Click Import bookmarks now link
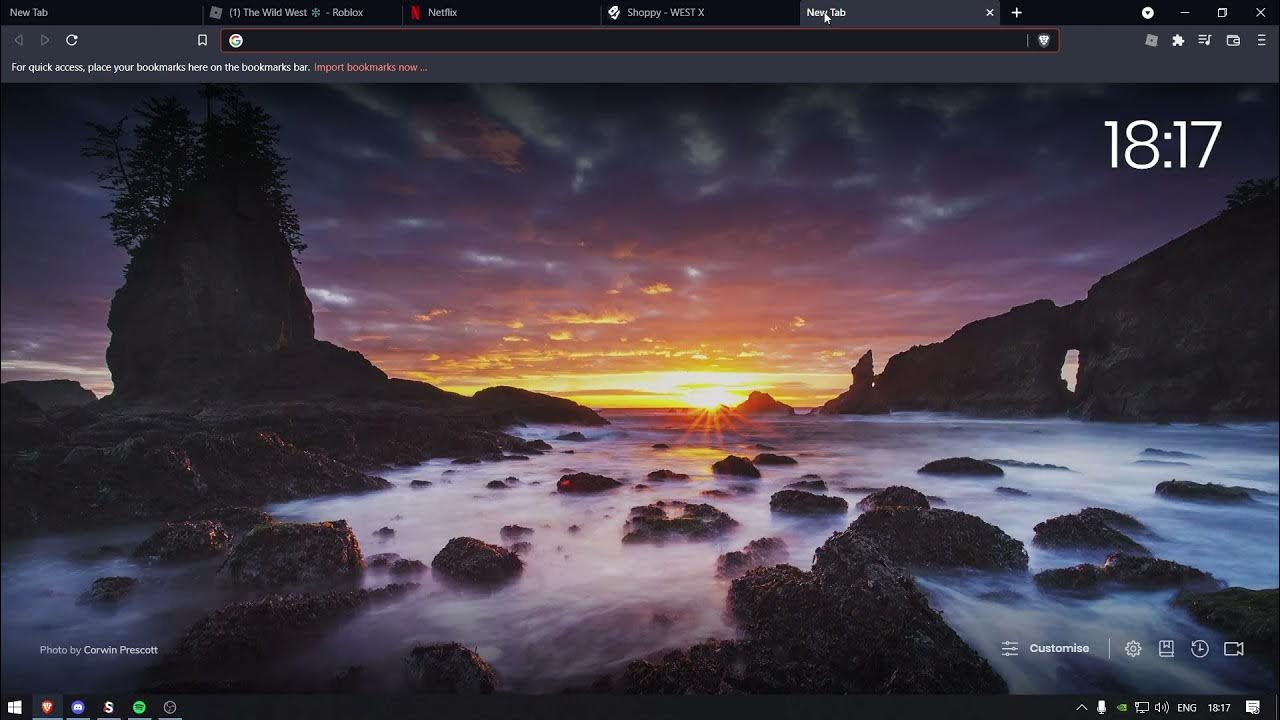The height and width of the screenshot is (720, 1280). [370, 68]
